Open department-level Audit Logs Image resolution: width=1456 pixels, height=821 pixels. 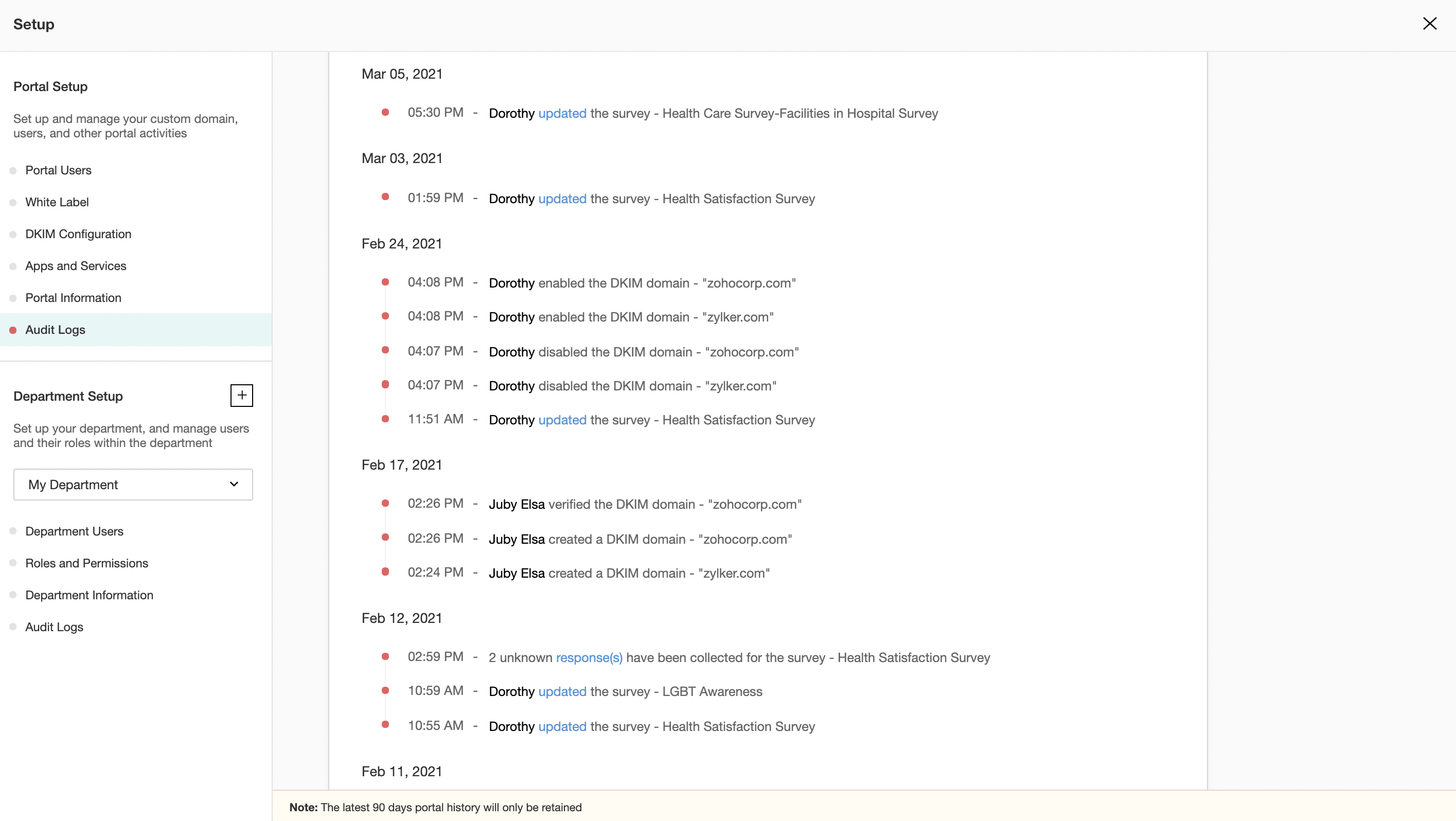[x=54, y=627]
